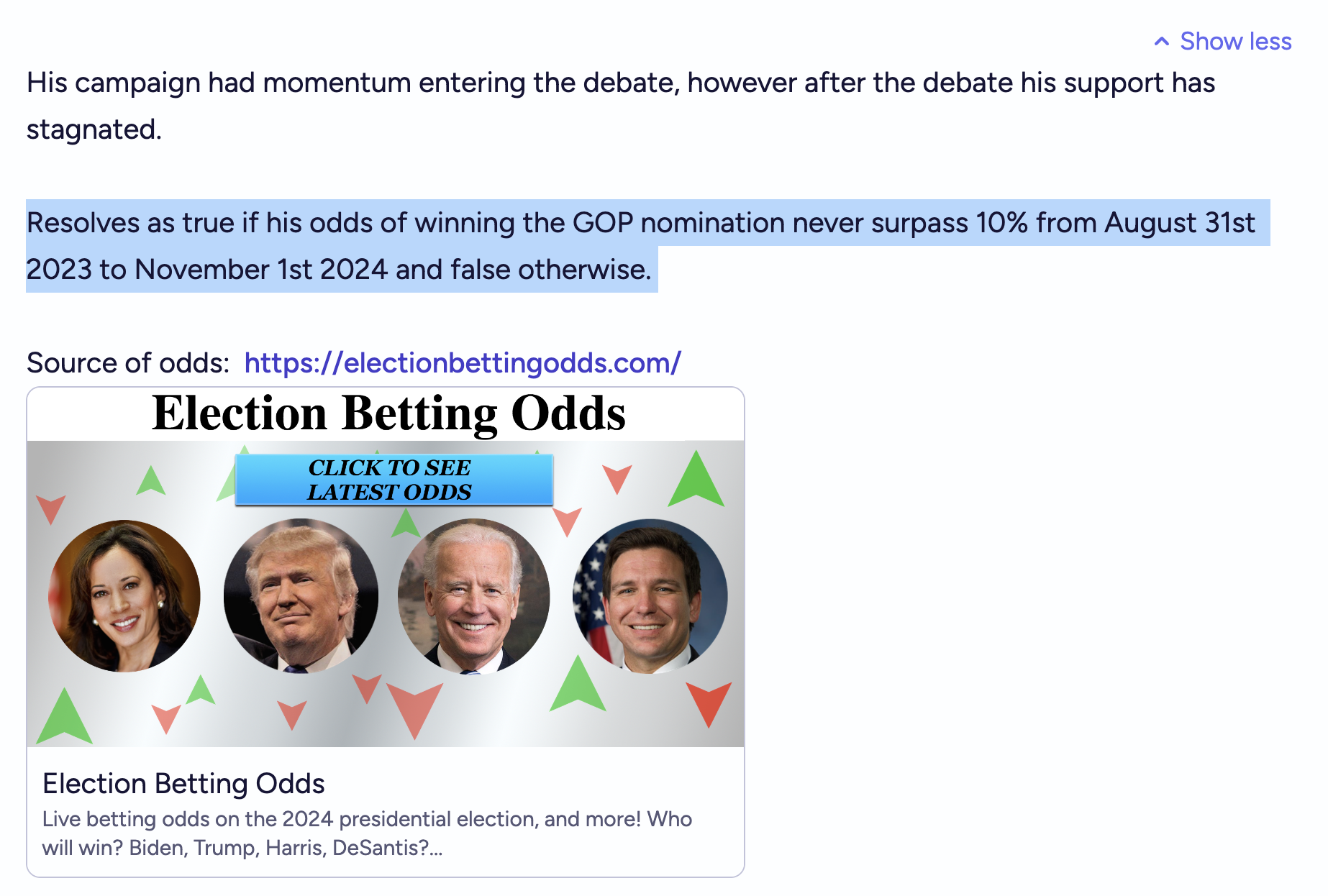Click Joe Biden's circular portrait
The width and height of the screenshot is (1328, 896).
click(x=474, y=596)
